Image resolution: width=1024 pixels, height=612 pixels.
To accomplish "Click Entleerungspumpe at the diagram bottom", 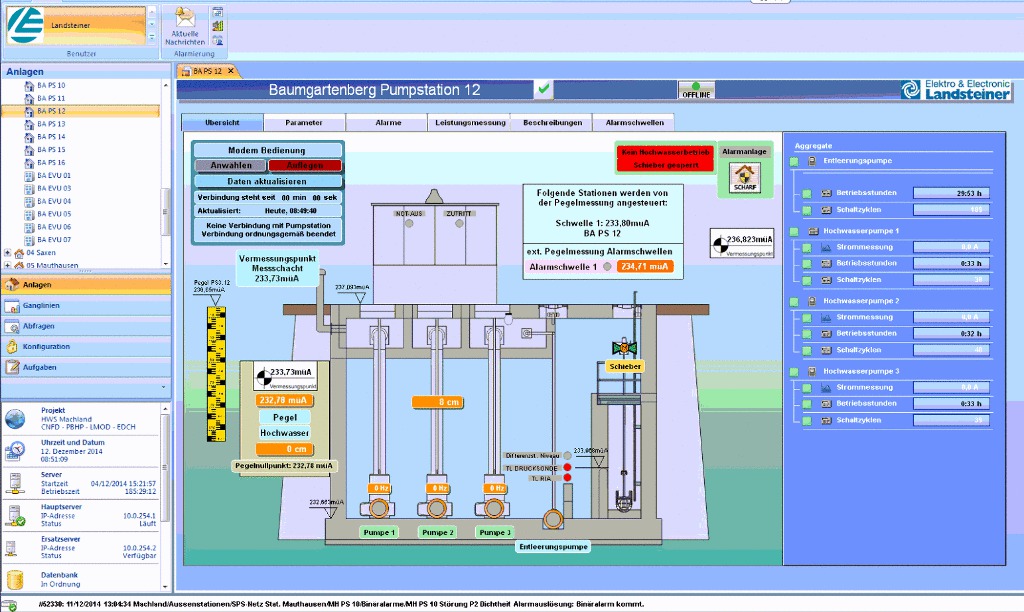I will [553, 547].
